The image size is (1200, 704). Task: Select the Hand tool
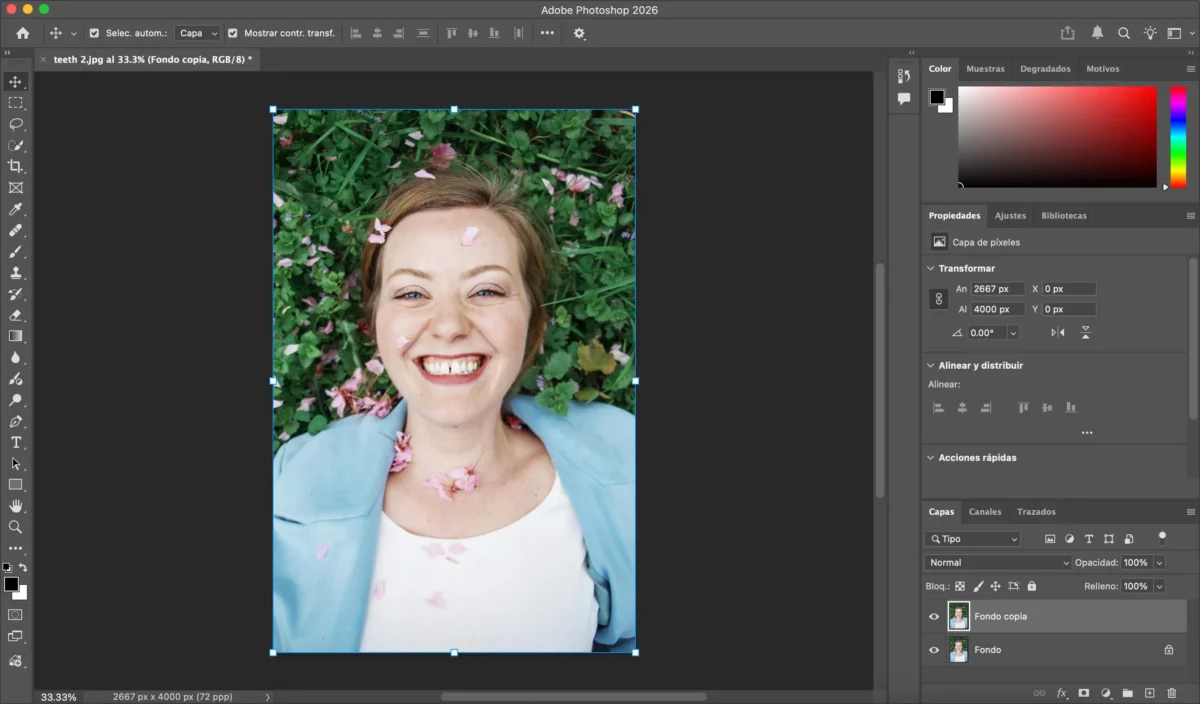15,506
